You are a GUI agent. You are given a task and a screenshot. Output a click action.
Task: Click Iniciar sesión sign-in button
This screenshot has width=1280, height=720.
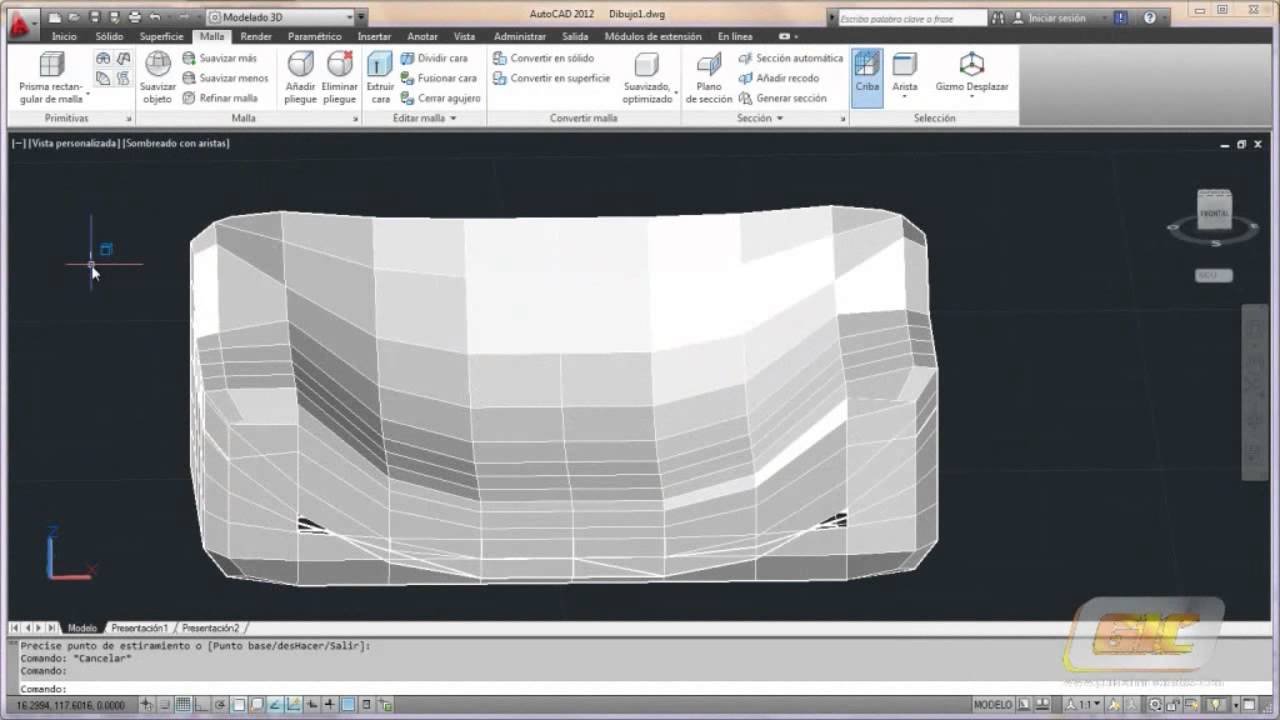(x=1059, y=18)
